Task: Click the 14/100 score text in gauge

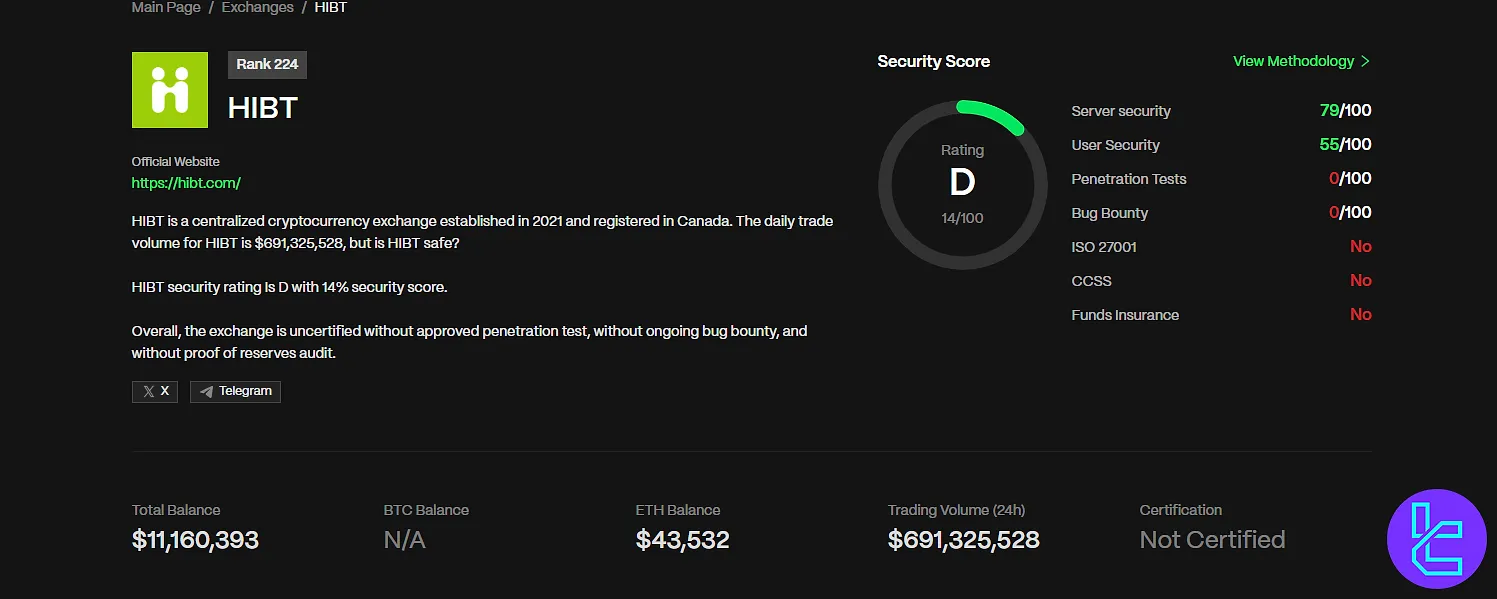Action: (x=962, y=218)
